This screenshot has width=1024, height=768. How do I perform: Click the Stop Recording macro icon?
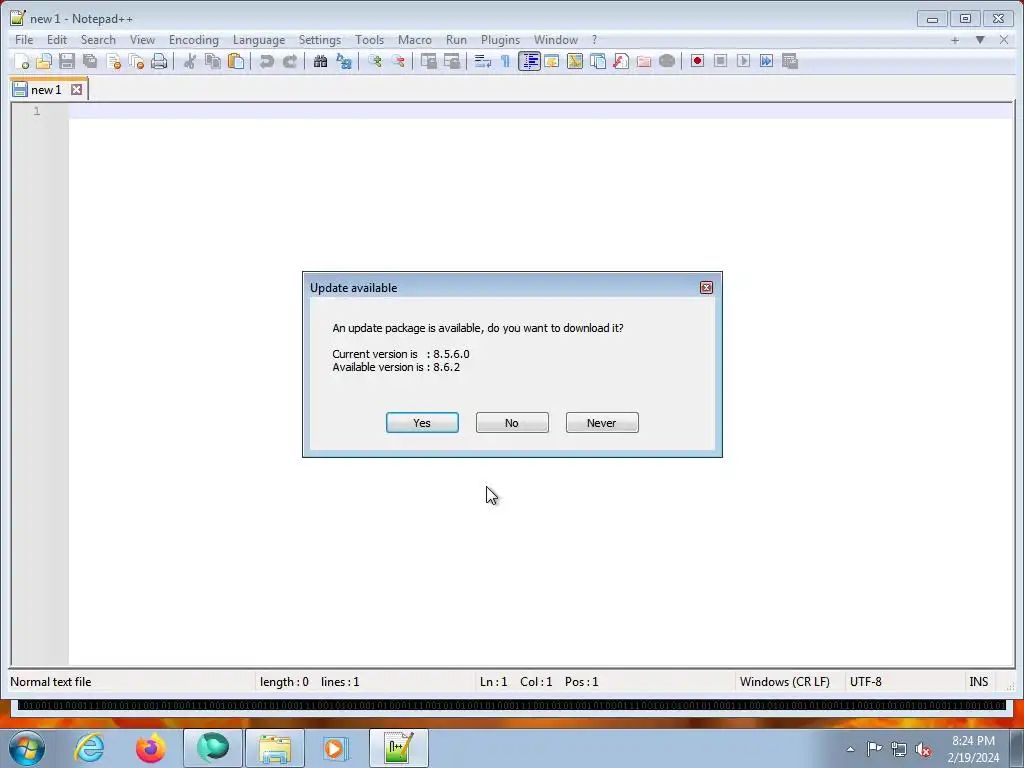720,61
